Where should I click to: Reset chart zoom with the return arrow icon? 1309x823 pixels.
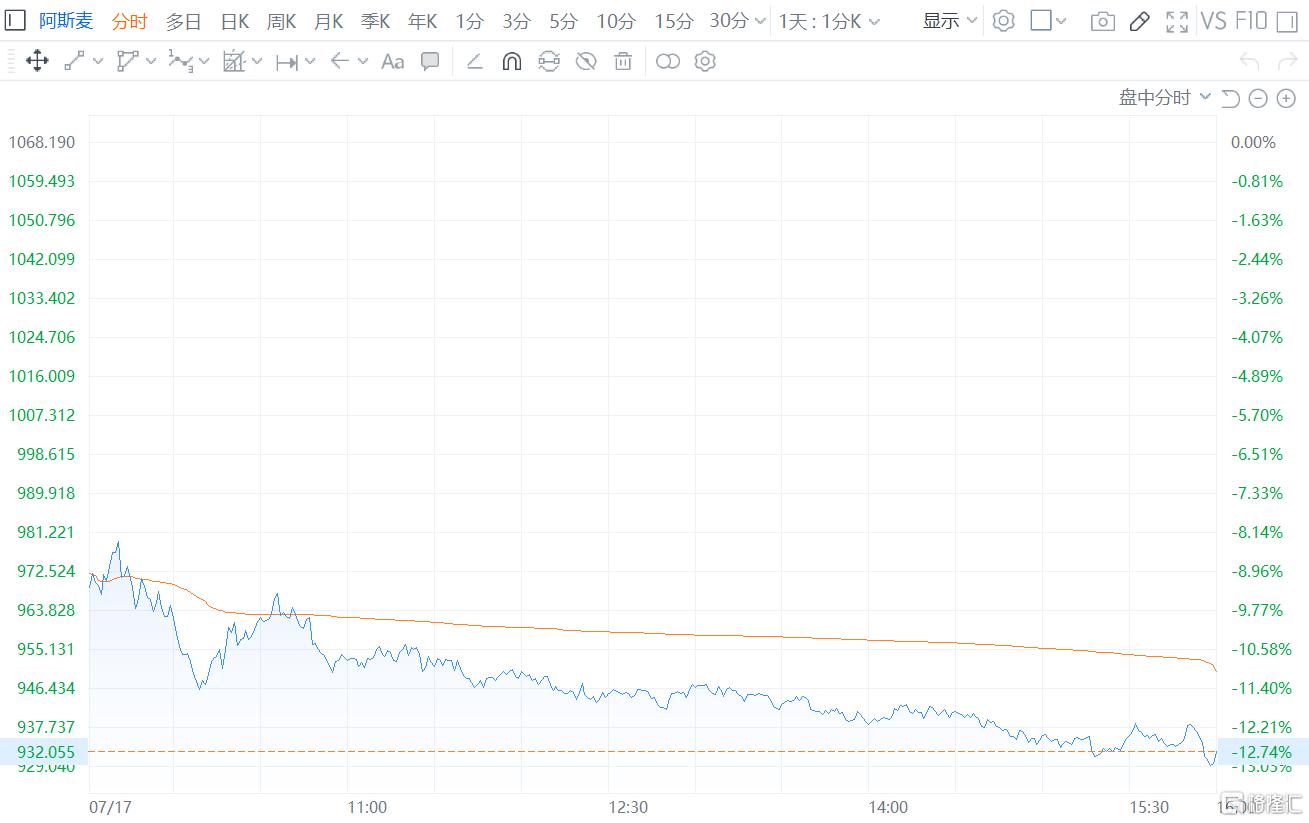tap(1231, 98)
